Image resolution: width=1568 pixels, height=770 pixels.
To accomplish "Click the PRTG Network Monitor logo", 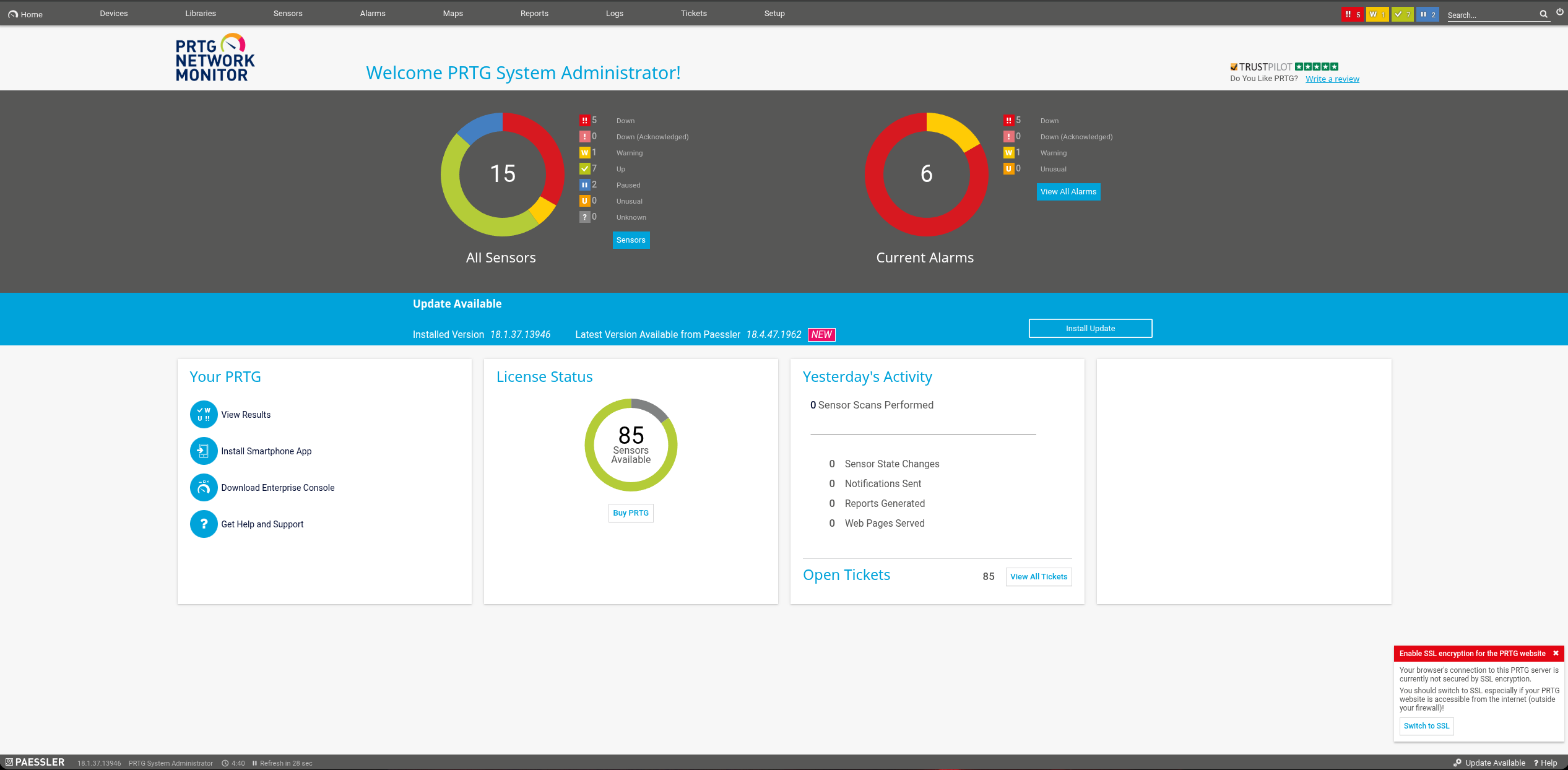I will click(215, 58).
